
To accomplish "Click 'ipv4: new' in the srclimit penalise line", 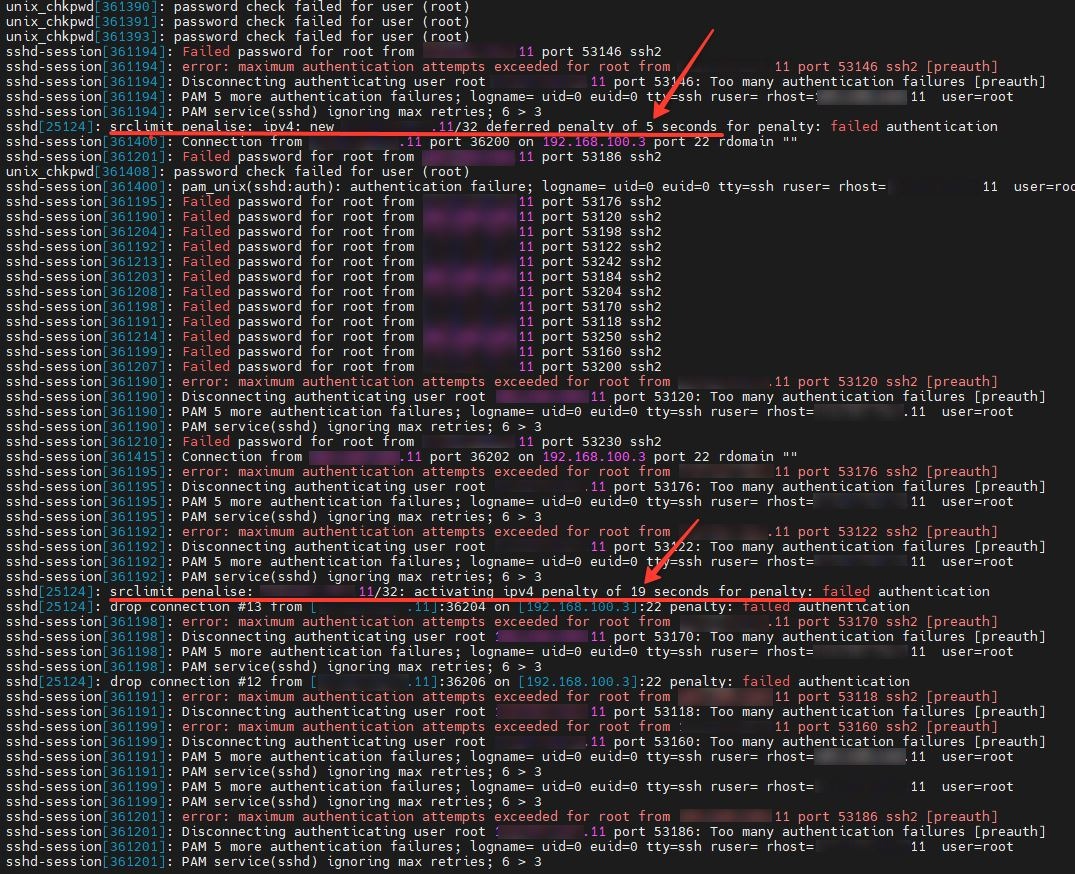I will pyautogui.click(x=298, y=127).
